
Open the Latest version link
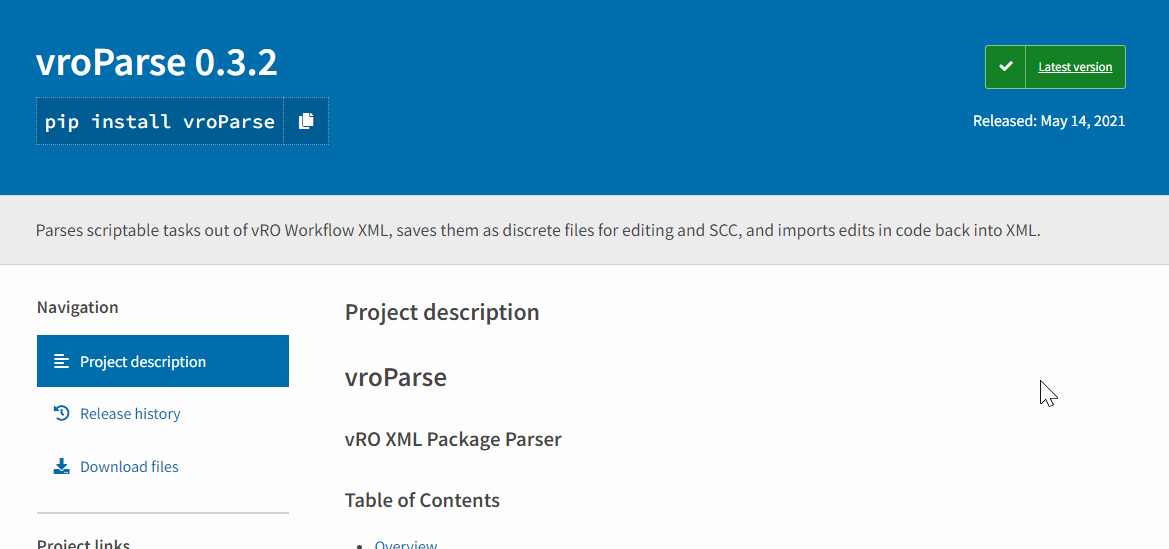click(x=1075, y=67)
